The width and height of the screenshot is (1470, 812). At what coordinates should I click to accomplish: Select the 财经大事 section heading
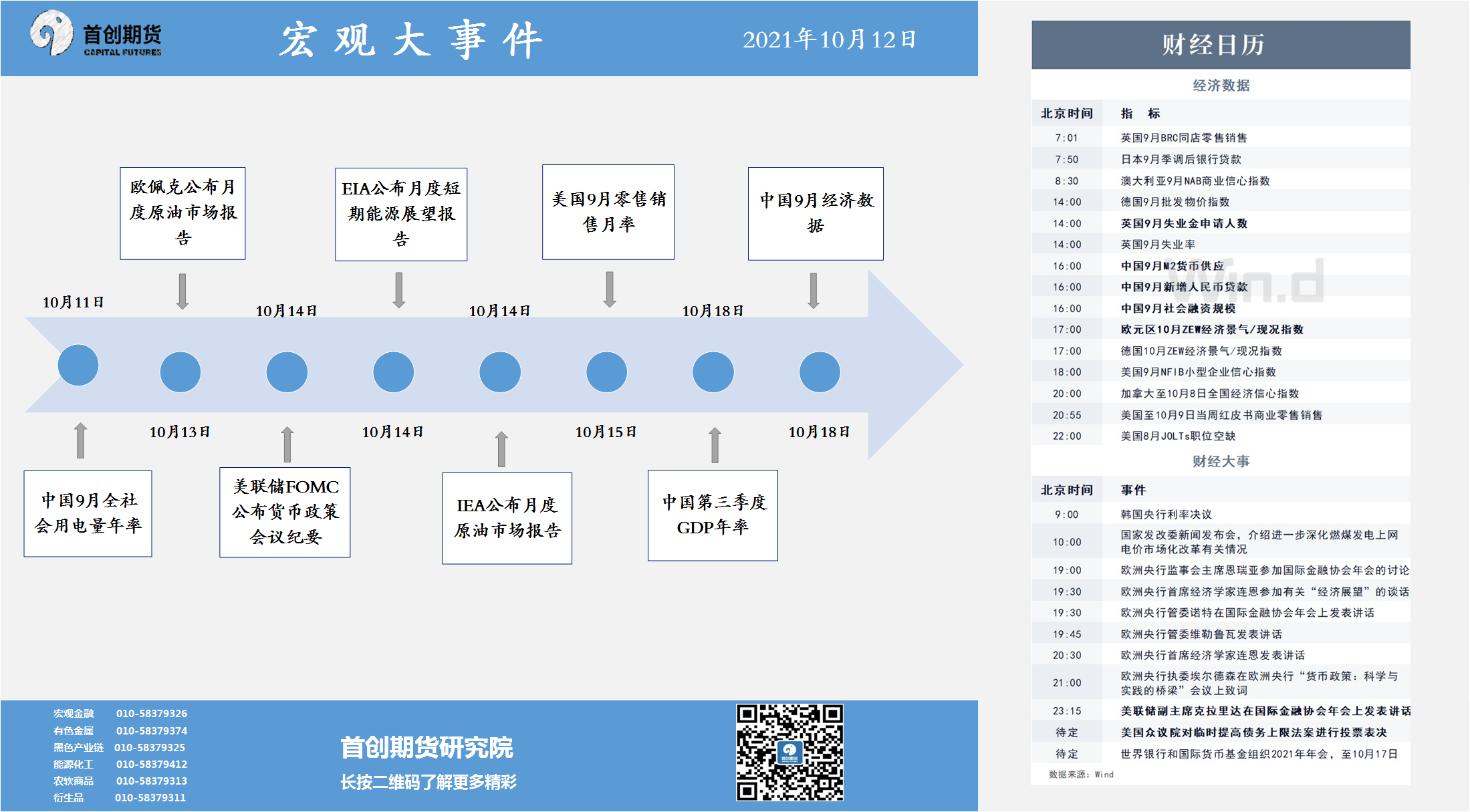pos(1221,461)
